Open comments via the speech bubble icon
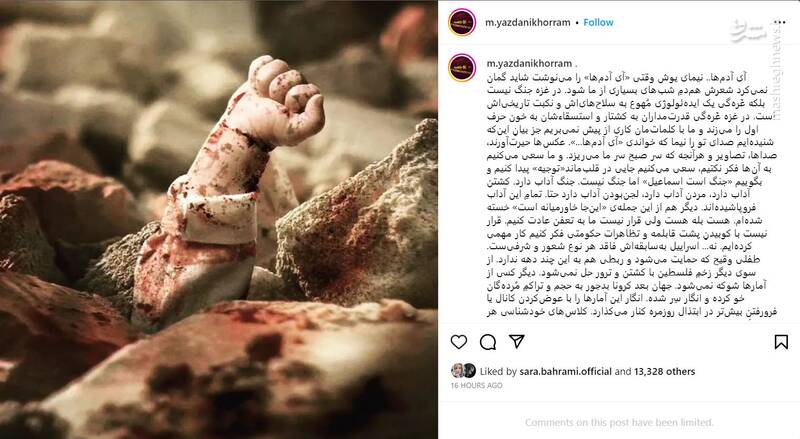This screenshot has width=800, height=439. 488,342
